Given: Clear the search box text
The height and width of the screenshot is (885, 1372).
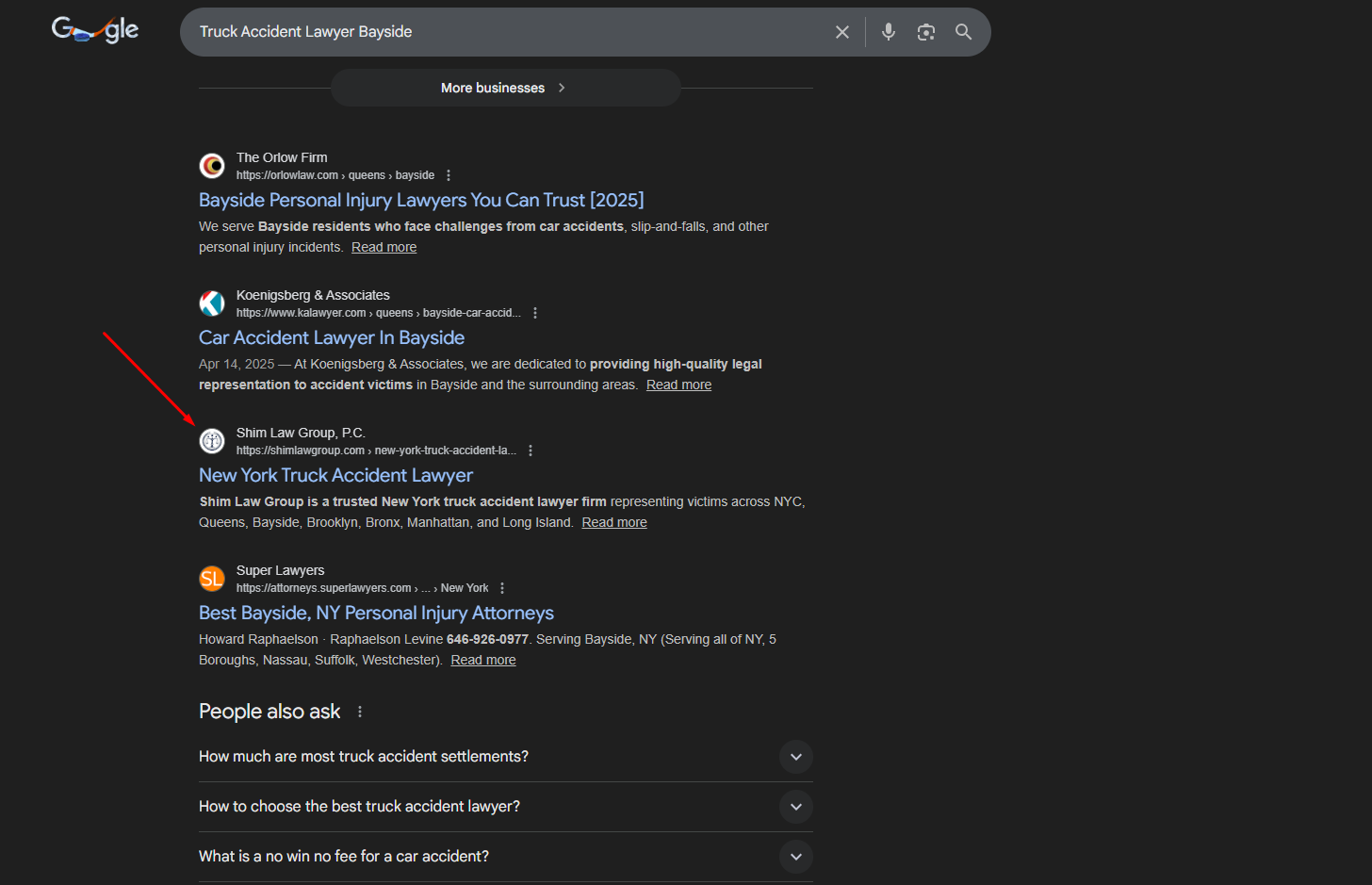Looking at the screenshot, I should 841,32.
